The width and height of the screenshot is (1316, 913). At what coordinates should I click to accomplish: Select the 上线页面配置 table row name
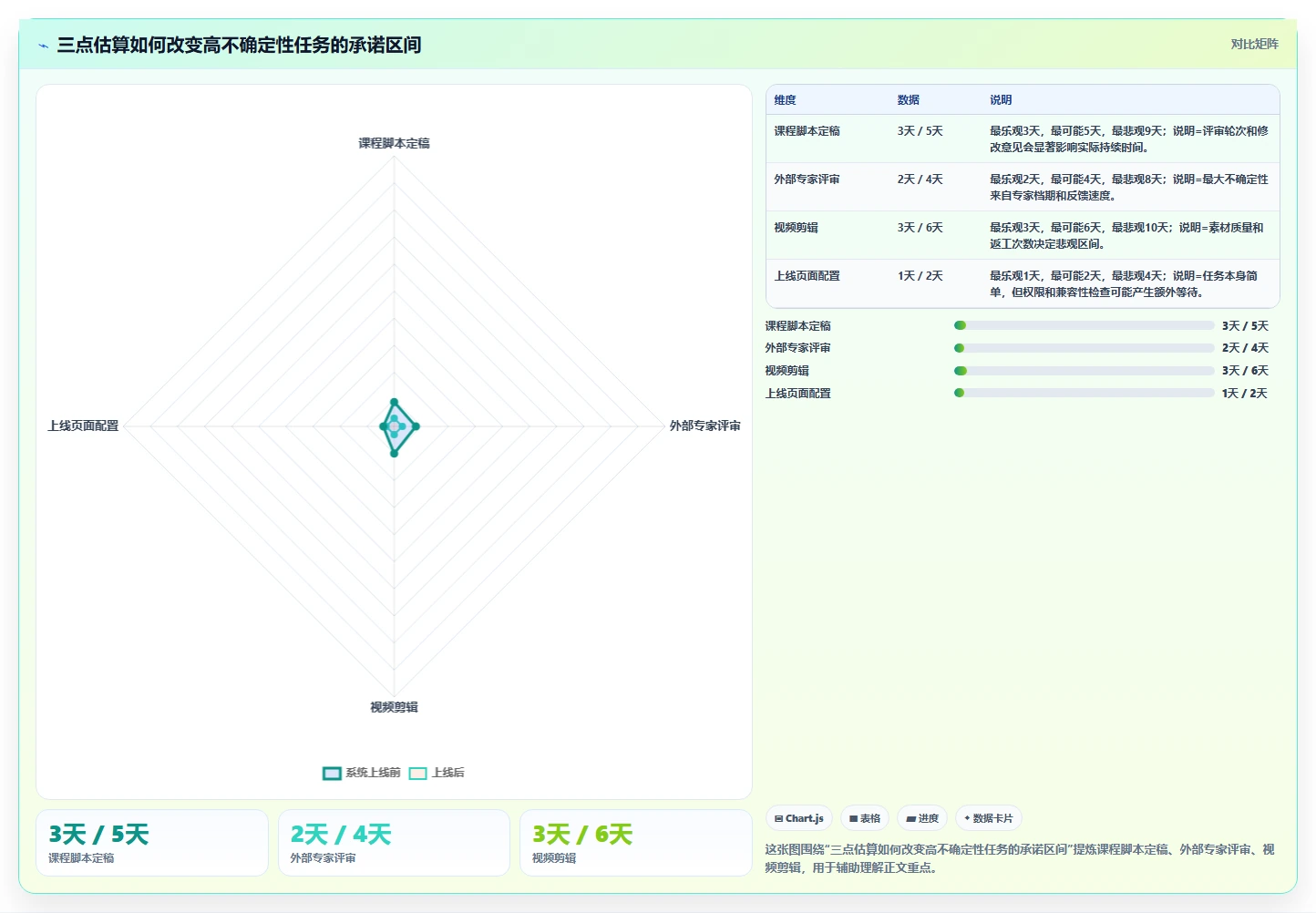tap(807, 276)
